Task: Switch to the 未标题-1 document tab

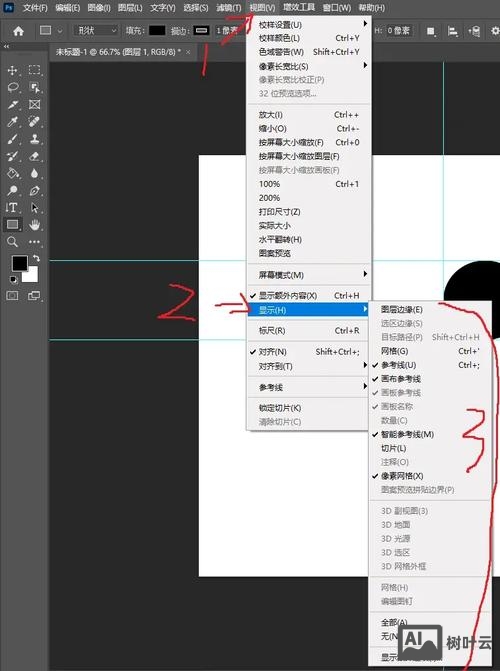Action: [x=118, y=52]
